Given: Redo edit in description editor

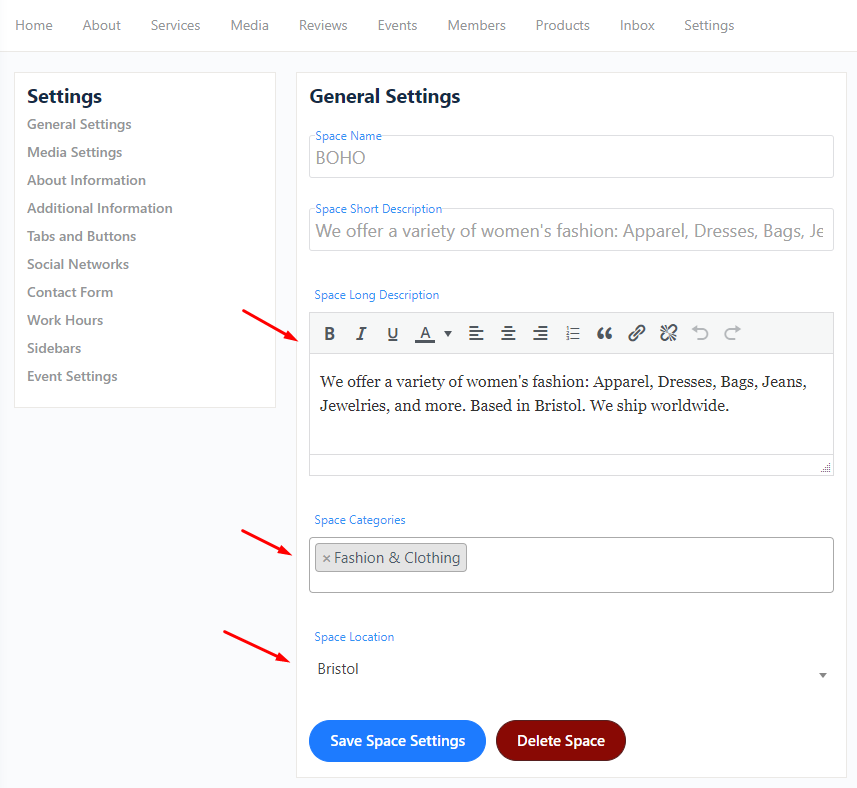Looking at the screenshot, I should 732,333.
